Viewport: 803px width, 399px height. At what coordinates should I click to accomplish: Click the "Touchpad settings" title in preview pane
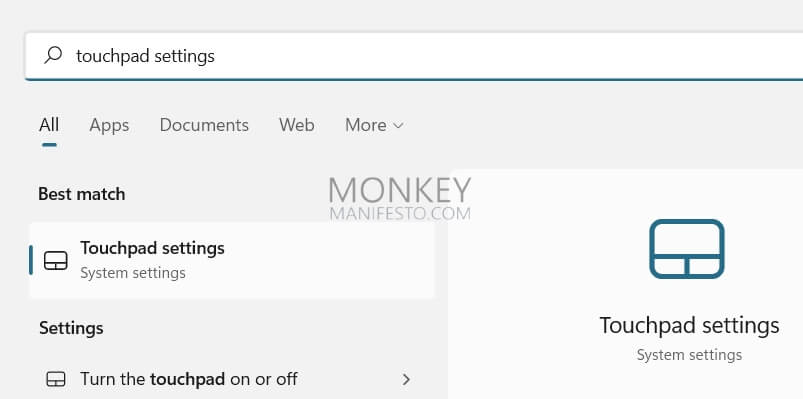[689, 325]
